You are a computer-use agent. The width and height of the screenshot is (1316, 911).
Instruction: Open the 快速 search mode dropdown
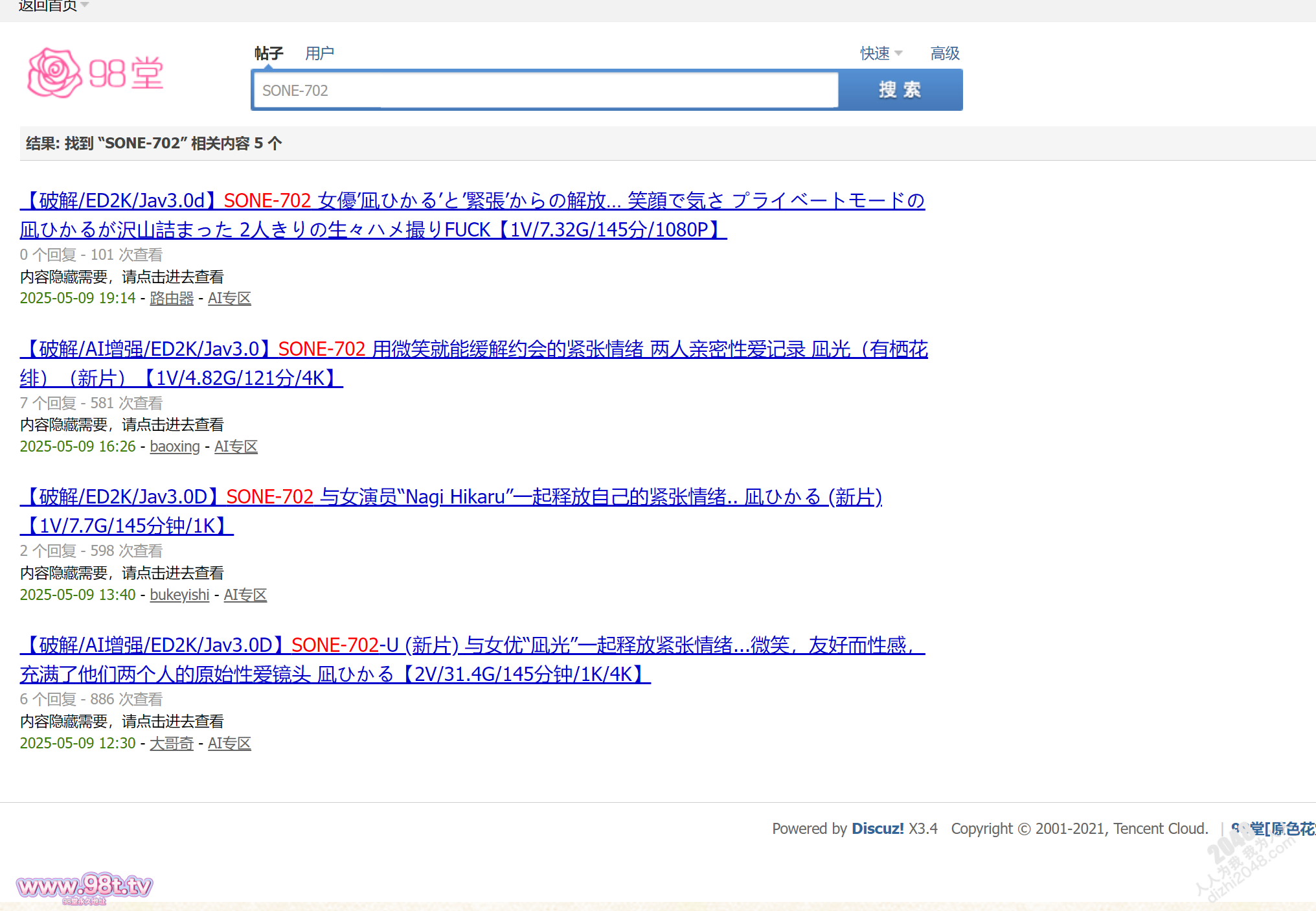tap(881, 53)
